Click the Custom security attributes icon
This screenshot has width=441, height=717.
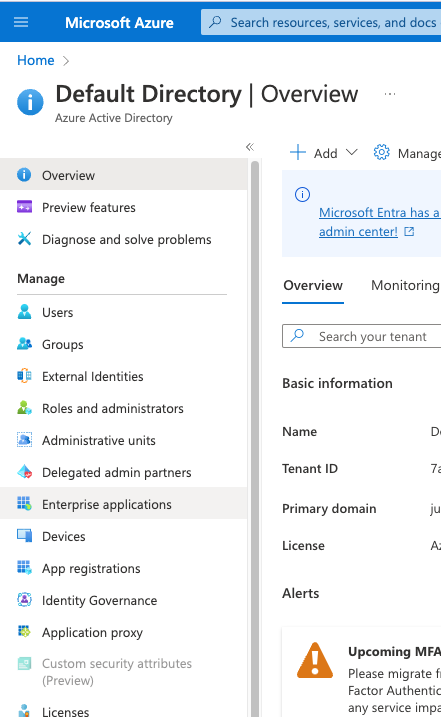pyautogui.click(x=24, y=663)
